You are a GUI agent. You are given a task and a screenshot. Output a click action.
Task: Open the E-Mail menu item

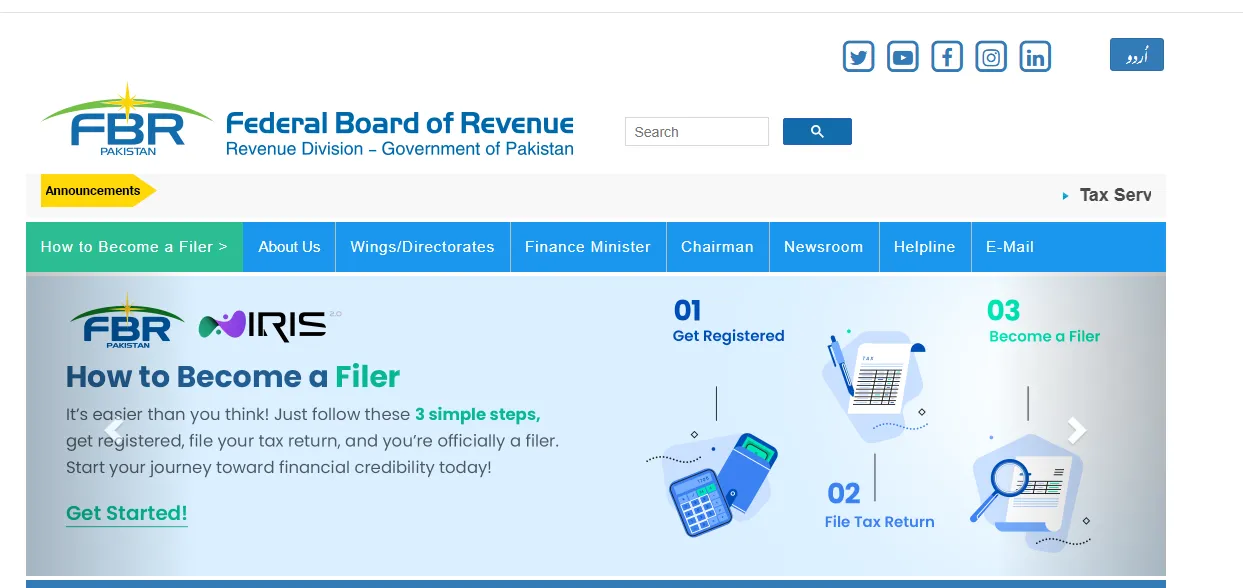(x=1010, y=247)
